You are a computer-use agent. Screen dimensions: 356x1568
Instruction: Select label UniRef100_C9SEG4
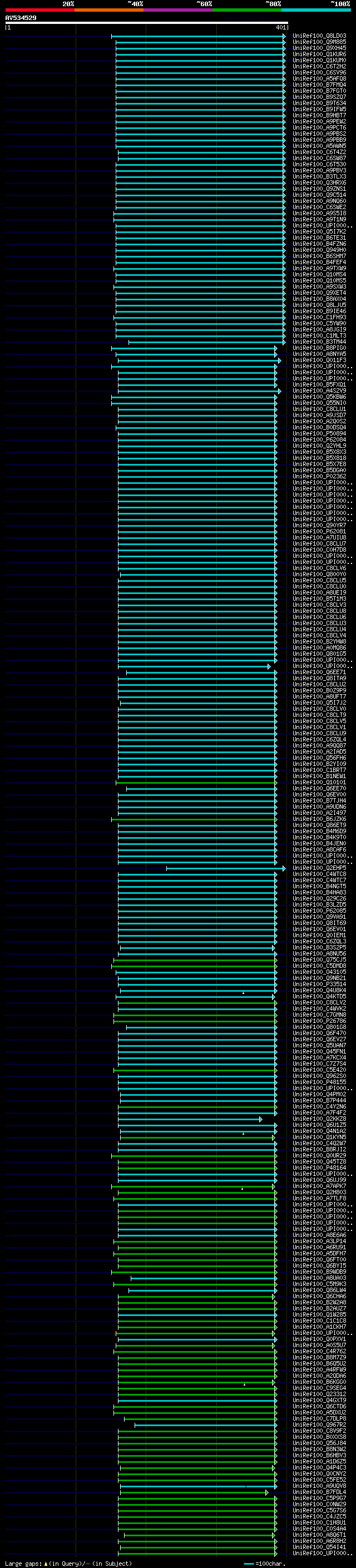[x=319, y=1389]
